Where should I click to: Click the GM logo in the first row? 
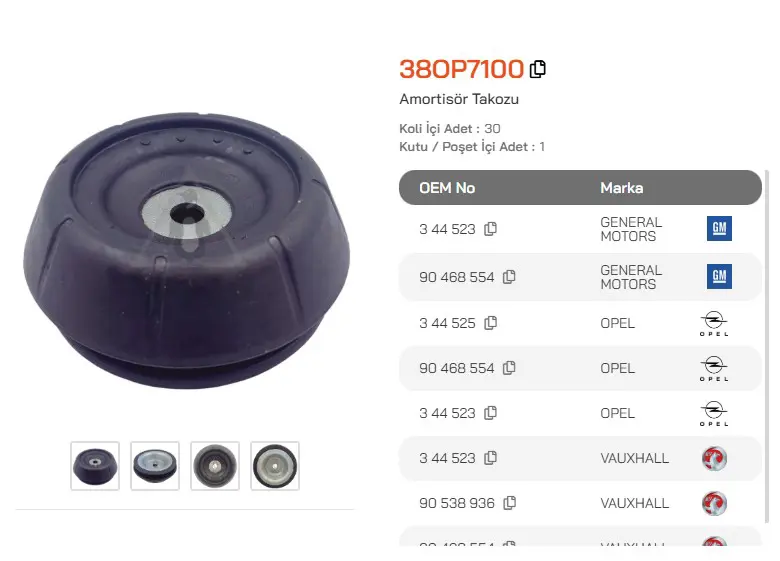(719, 228)
